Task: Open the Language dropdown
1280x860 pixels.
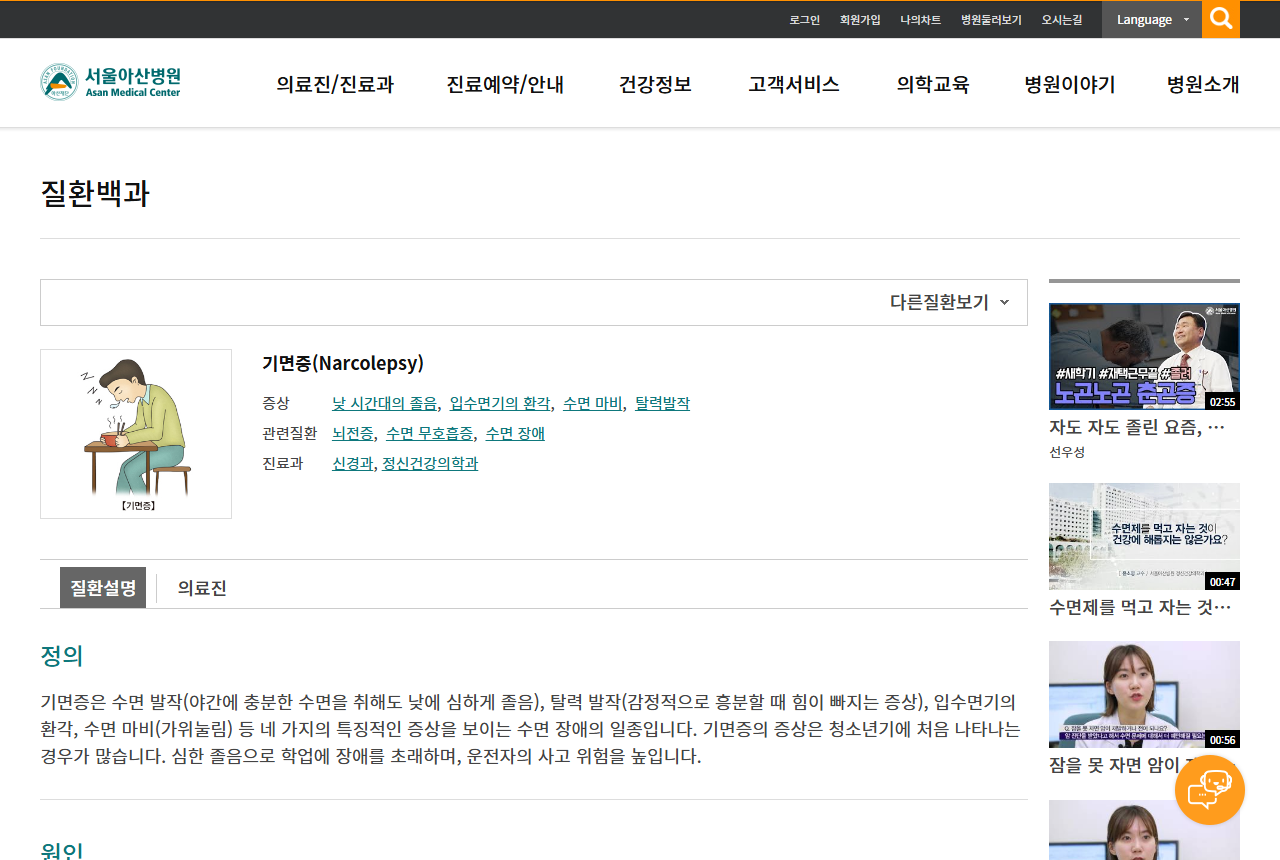Action: pyautogui.click(x=1152, y=19)
